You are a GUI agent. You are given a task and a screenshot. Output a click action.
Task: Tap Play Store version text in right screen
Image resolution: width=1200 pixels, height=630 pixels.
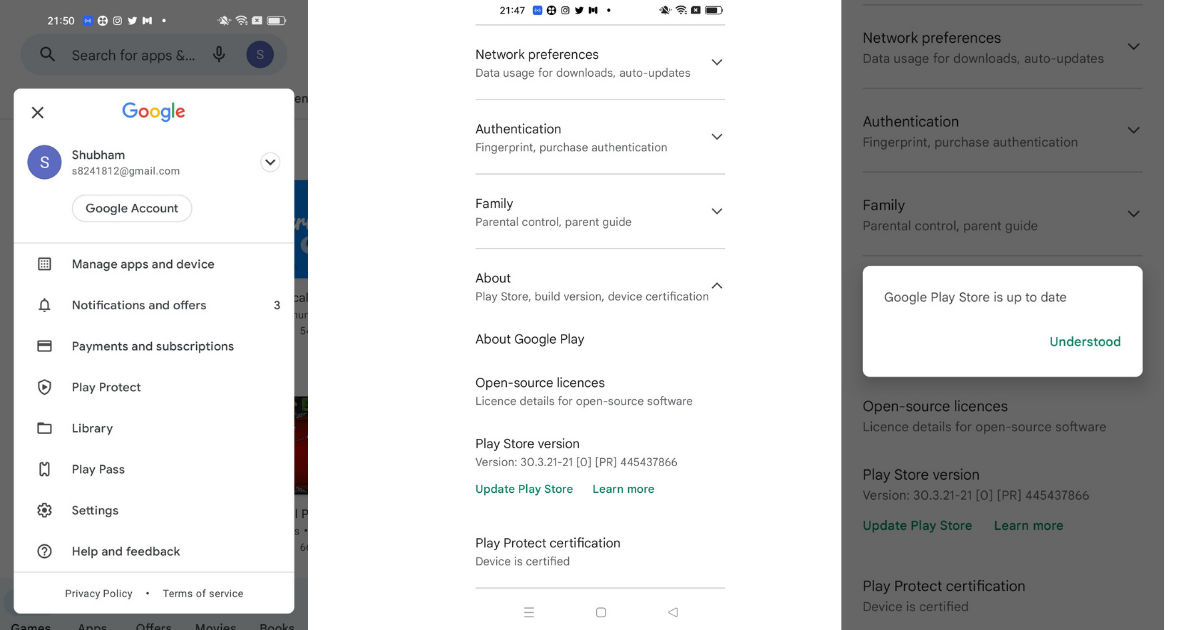(921, 475)
